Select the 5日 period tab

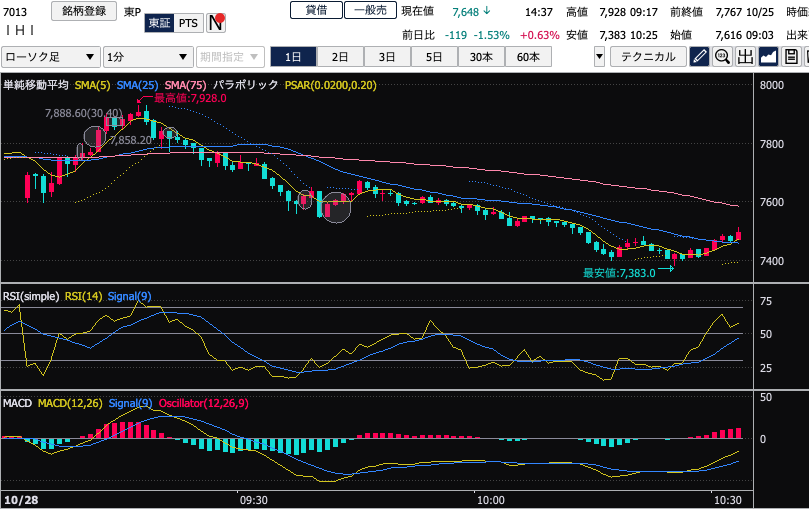tap(434, 57)
